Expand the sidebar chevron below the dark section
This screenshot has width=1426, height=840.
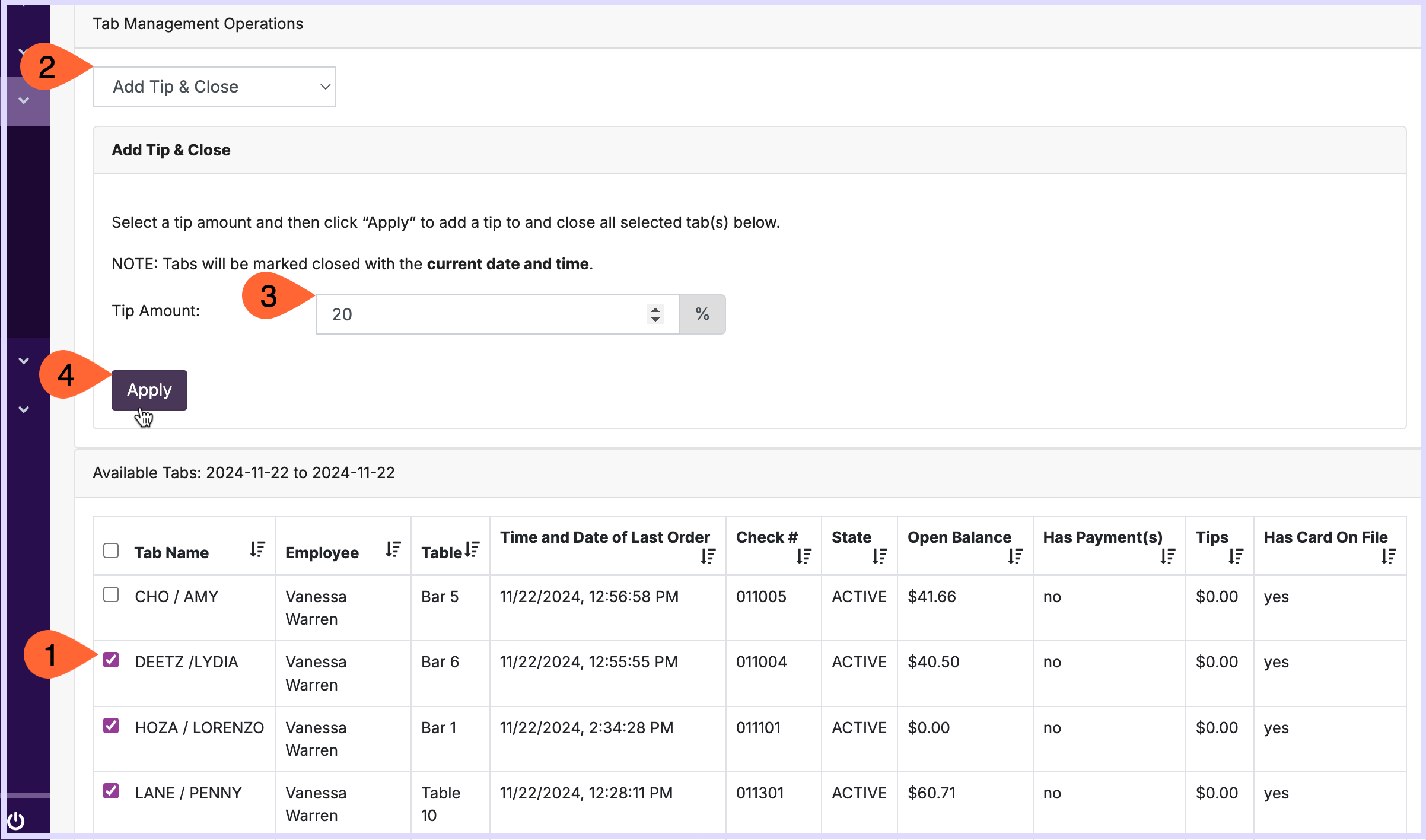24,361
